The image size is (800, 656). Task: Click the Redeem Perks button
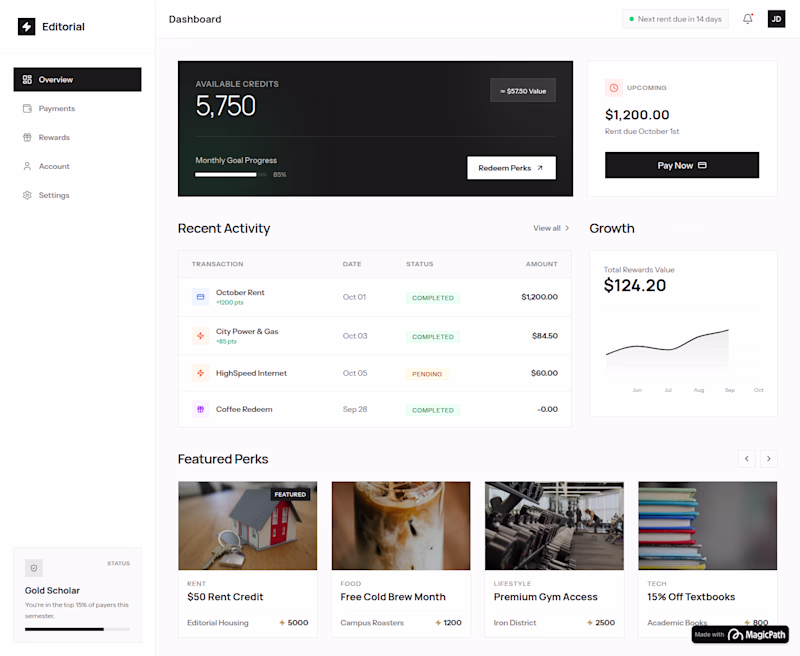[511, 168]
